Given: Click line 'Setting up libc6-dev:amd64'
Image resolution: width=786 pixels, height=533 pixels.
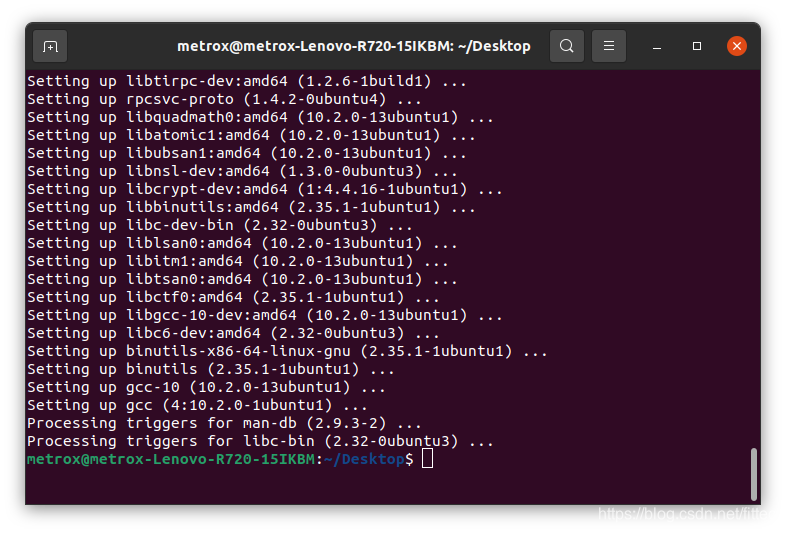Looking at the screenshot, I should click(233, 334).
